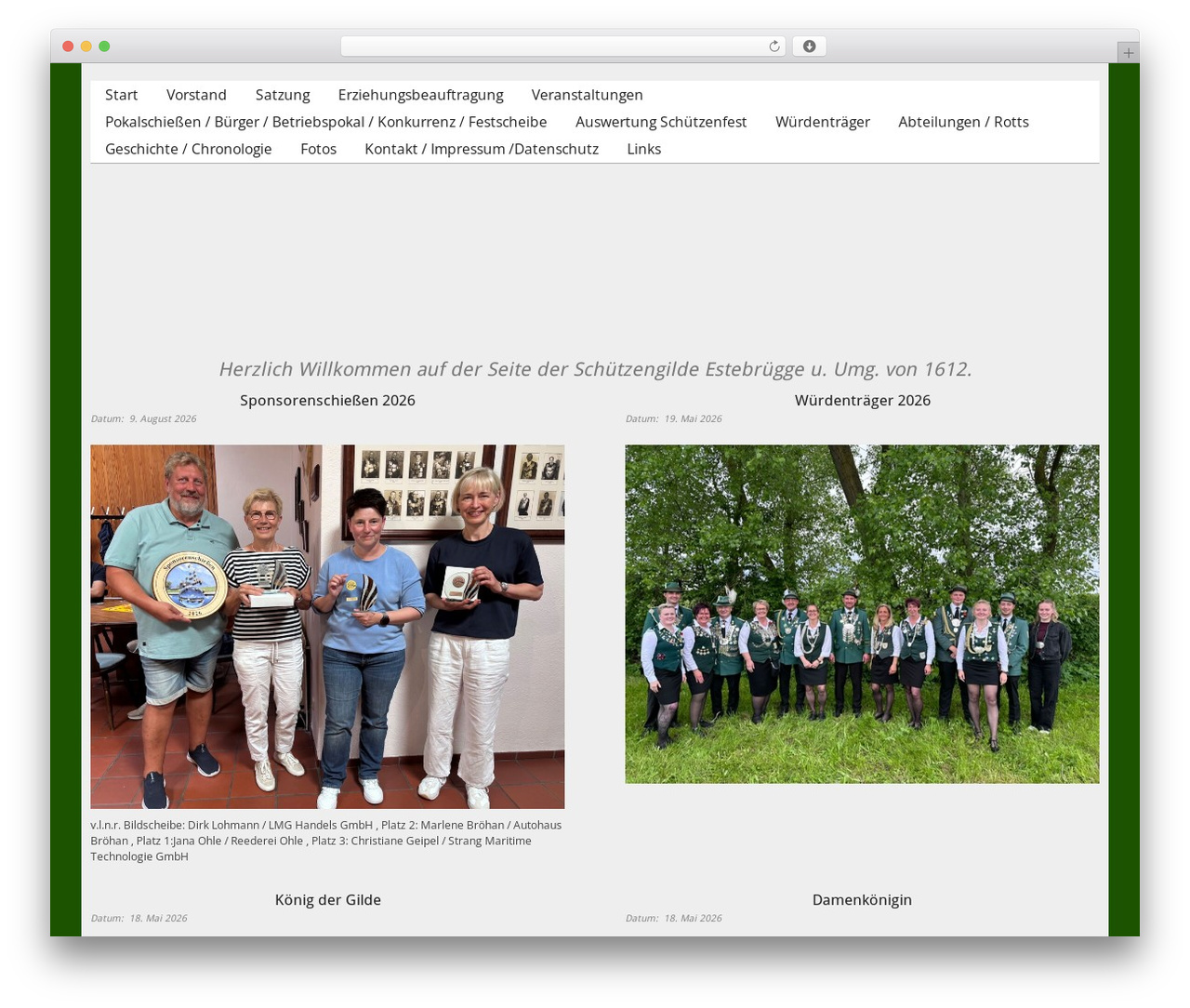Go to Auswertung Schützenfest
1190x1008 pixels.
coord(661,122)
